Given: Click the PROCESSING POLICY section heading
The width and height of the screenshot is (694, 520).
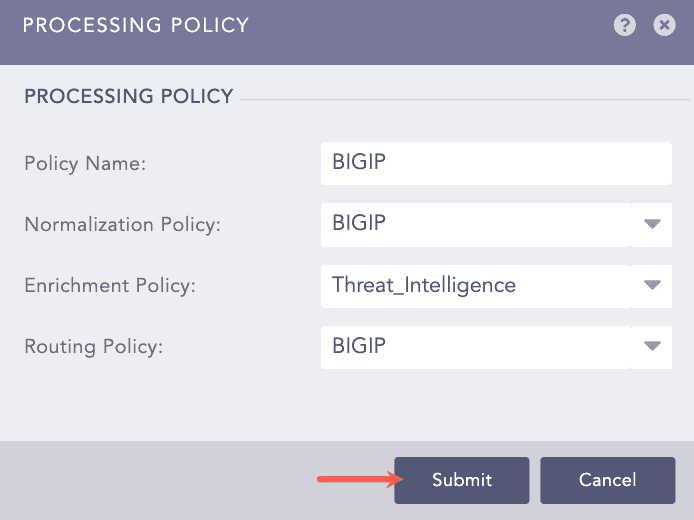Looking at the screenshot, I should coord(128,97).
